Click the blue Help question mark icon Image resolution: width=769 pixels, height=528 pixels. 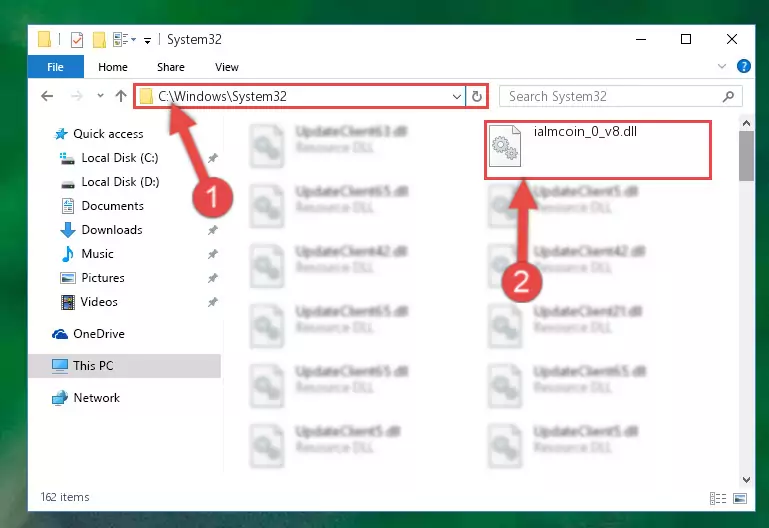point(743,66)
